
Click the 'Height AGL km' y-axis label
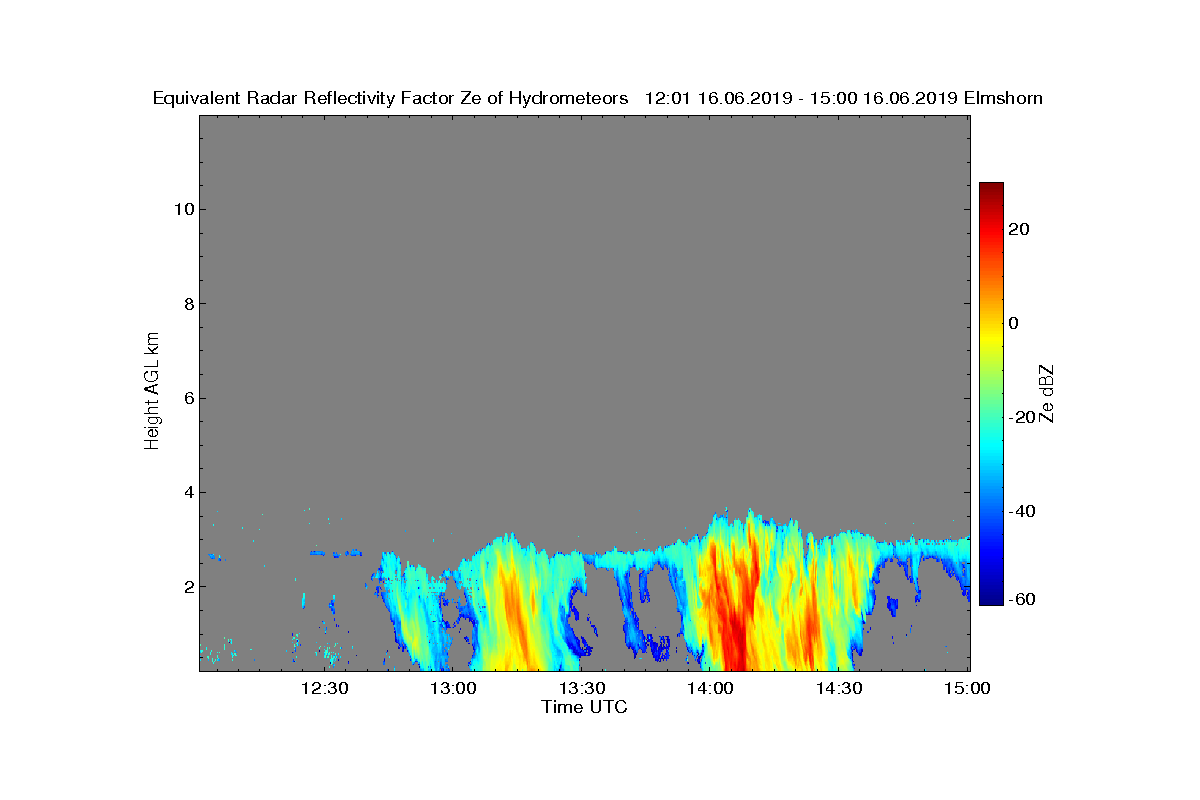tap(152, 392)
